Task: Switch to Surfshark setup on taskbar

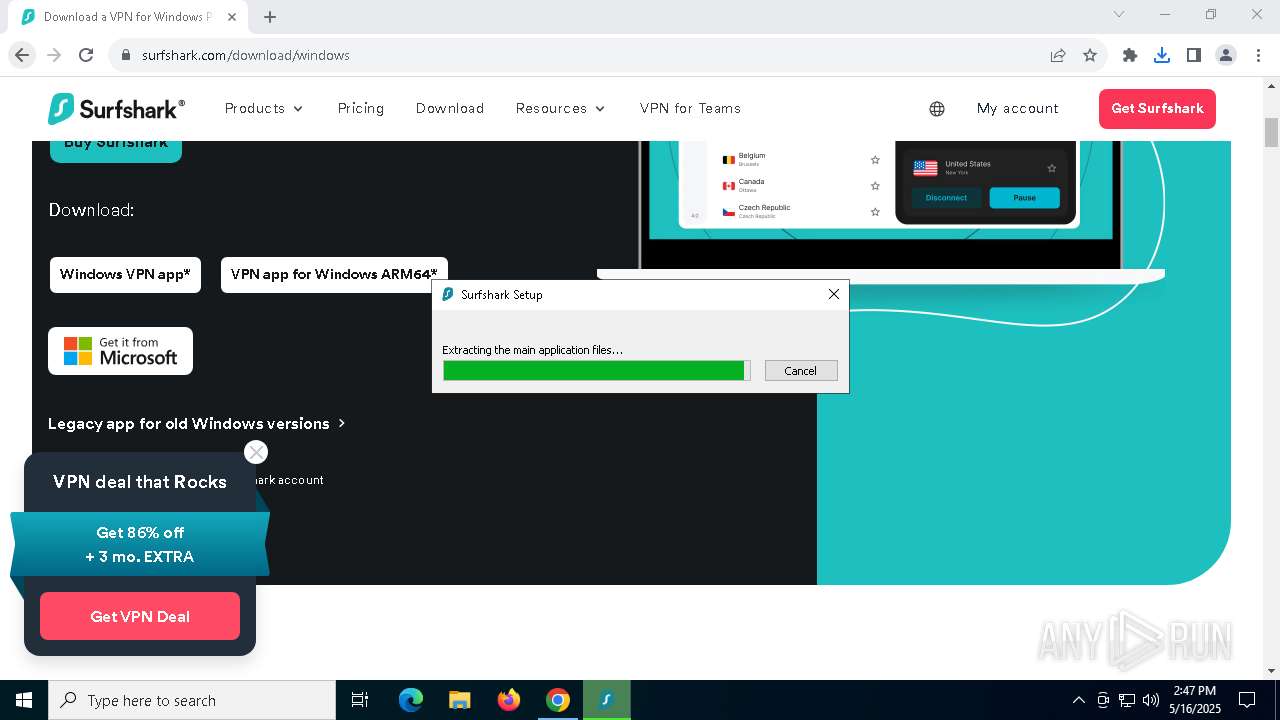Action: click(x=607, y=700)
